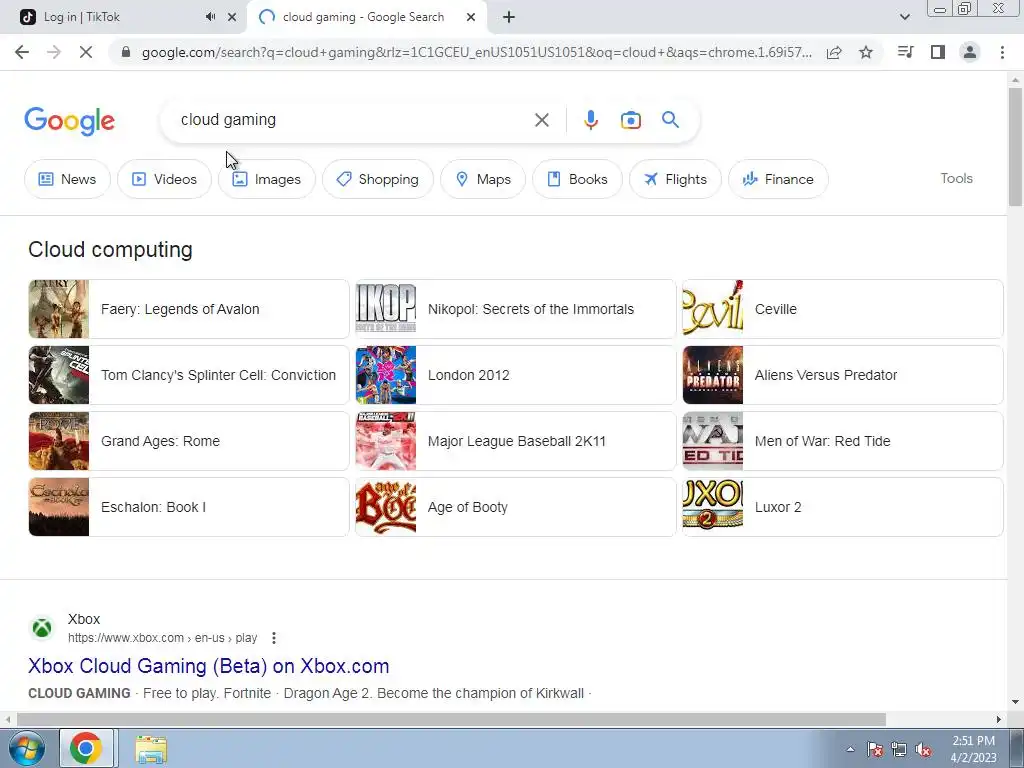
Task: Open tab search dropdown chevron
Action: [x=904, y=17]
